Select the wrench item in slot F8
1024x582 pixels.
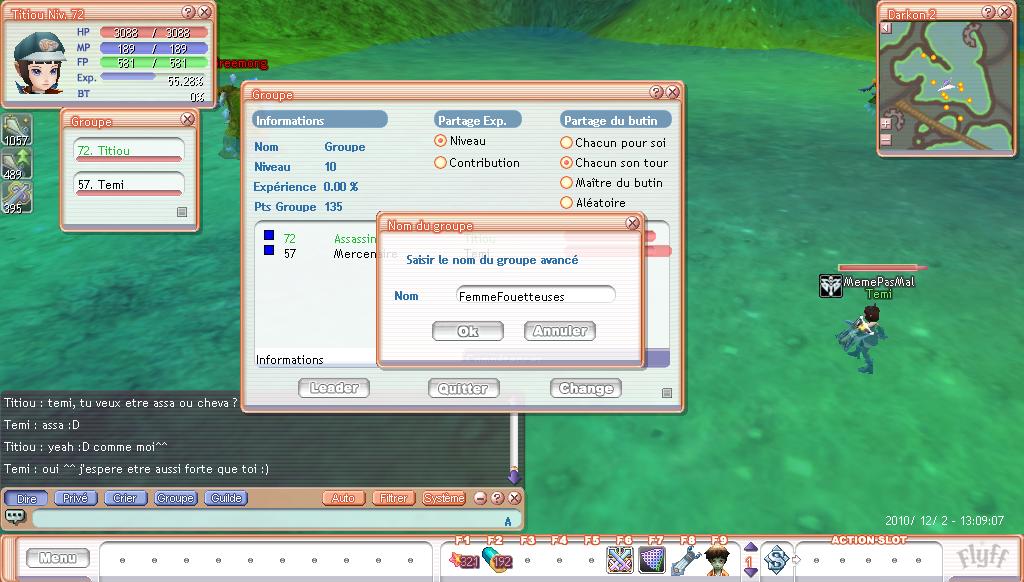(x=684, y=560)
